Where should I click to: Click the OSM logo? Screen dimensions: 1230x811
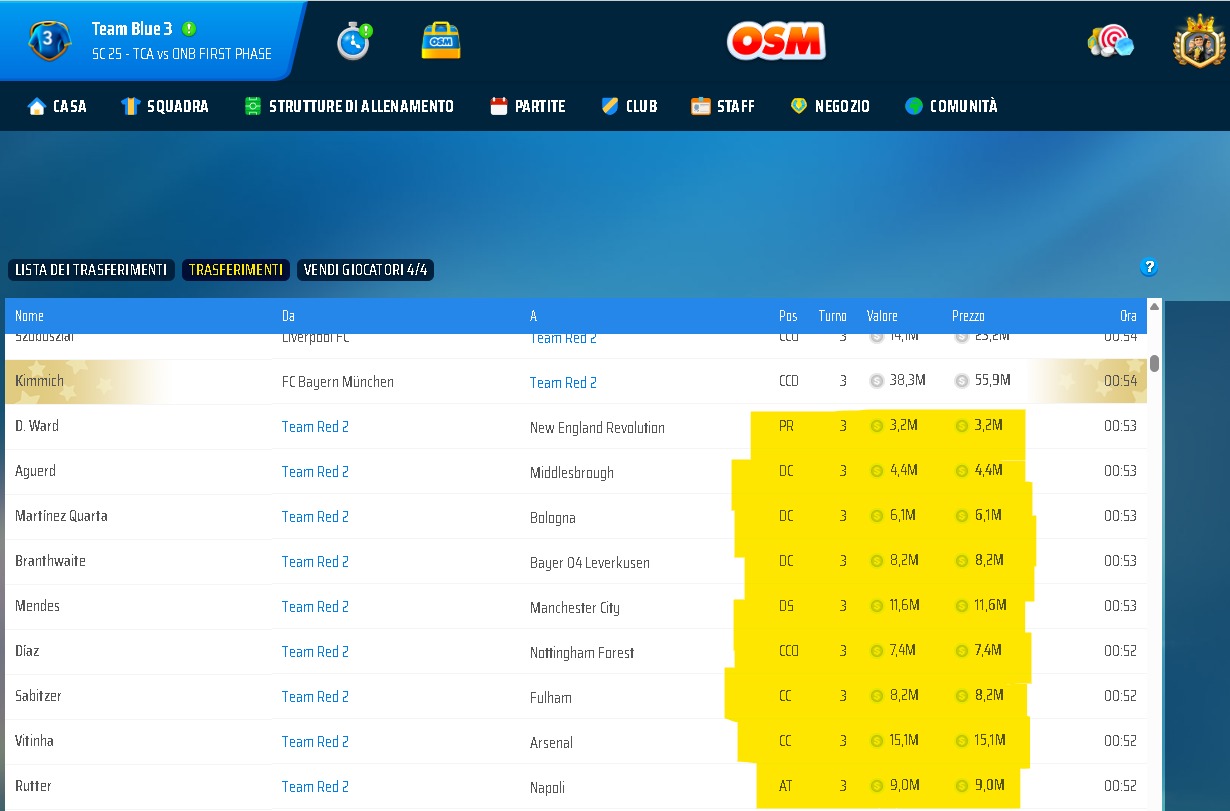(x=776, y=41)
